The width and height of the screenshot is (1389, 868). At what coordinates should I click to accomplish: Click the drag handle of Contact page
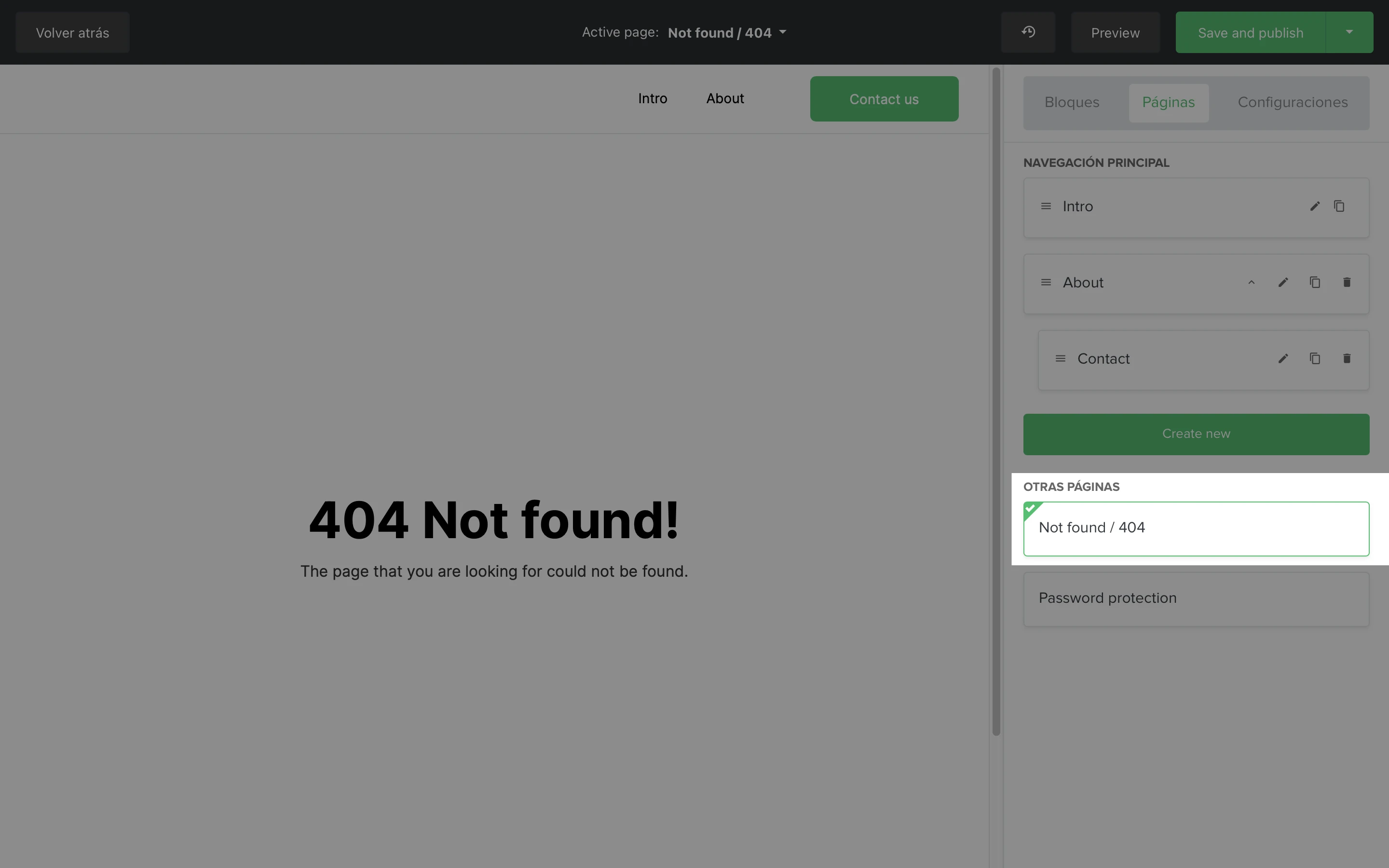pyautogui.click(x=1060, y=359)
